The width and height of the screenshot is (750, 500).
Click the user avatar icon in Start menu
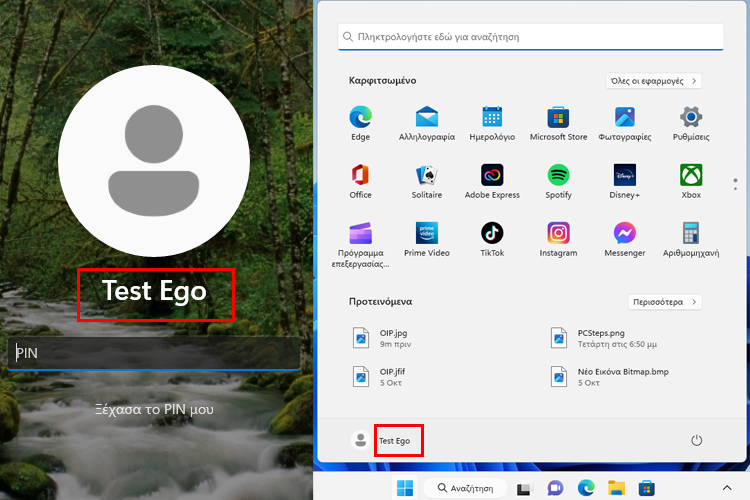click(x=360, y=440)
